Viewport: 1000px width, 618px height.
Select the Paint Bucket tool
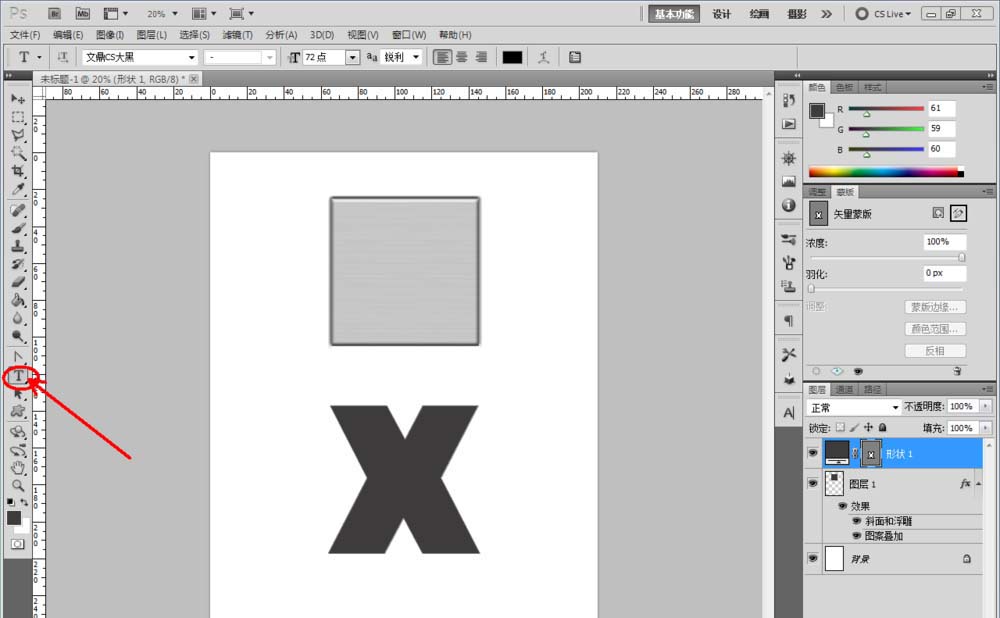click(18, 299)
